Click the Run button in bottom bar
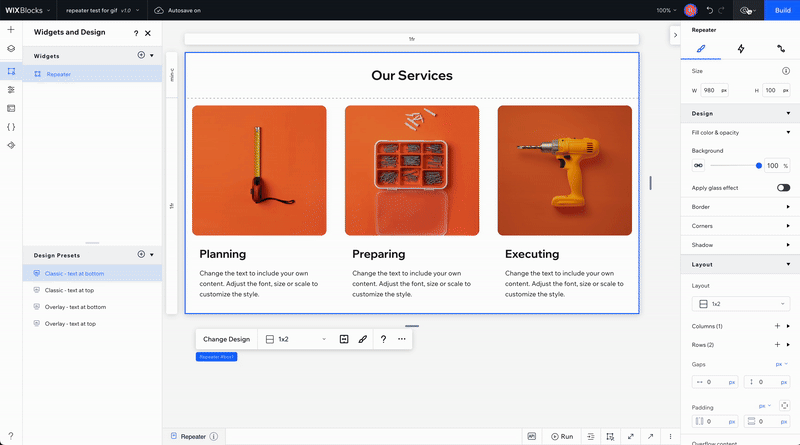 click(x=562, y=436)
